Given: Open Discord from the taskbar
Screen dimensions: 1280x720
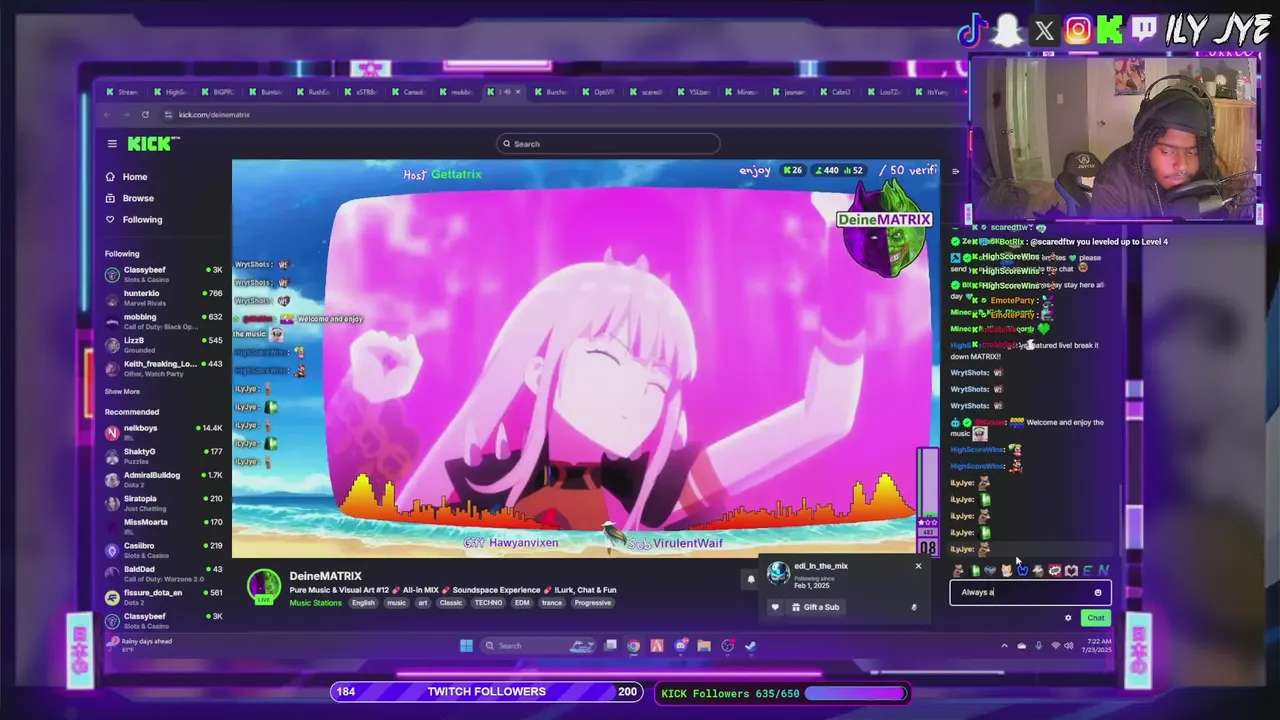Looking at the screenshot, I should 681,646.
